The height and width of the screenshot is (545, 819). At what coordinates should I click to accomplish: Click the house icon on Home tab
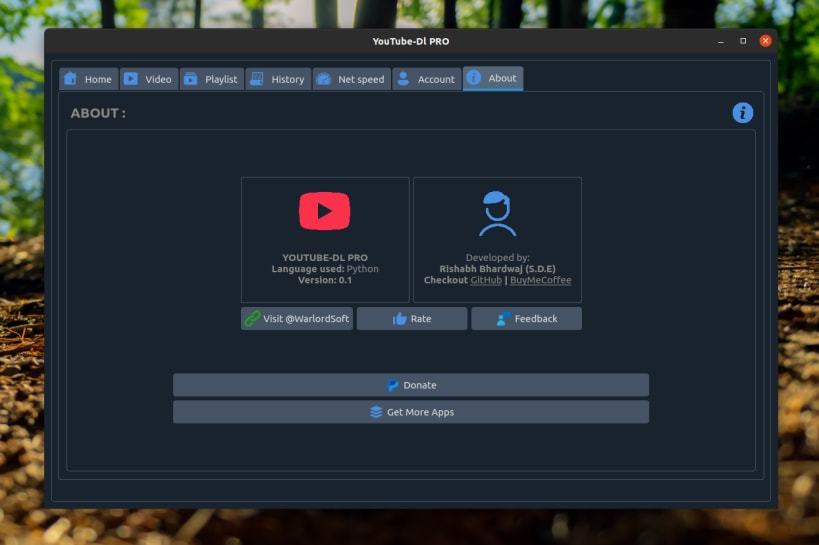point(71,78)
